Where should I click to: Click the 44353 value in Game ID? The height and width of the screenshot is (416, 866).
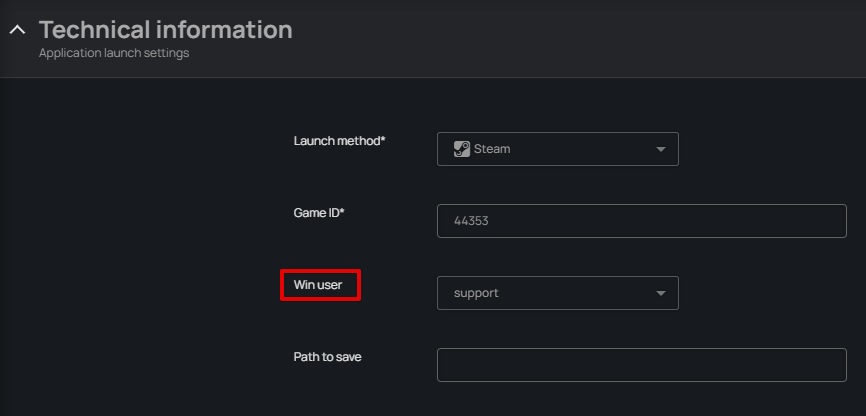point(470,221)
